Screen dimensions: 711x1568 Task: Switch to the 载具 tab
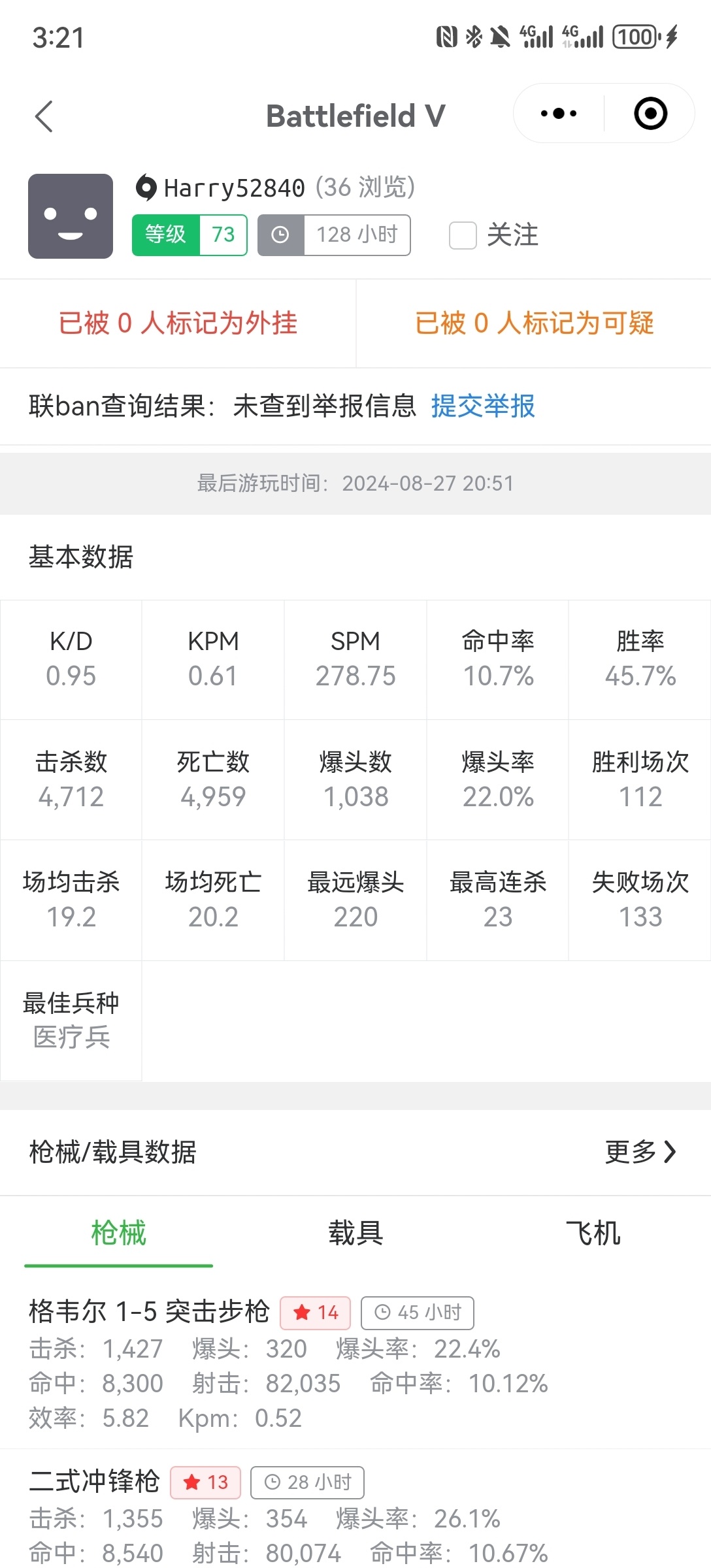point(355,1233)
